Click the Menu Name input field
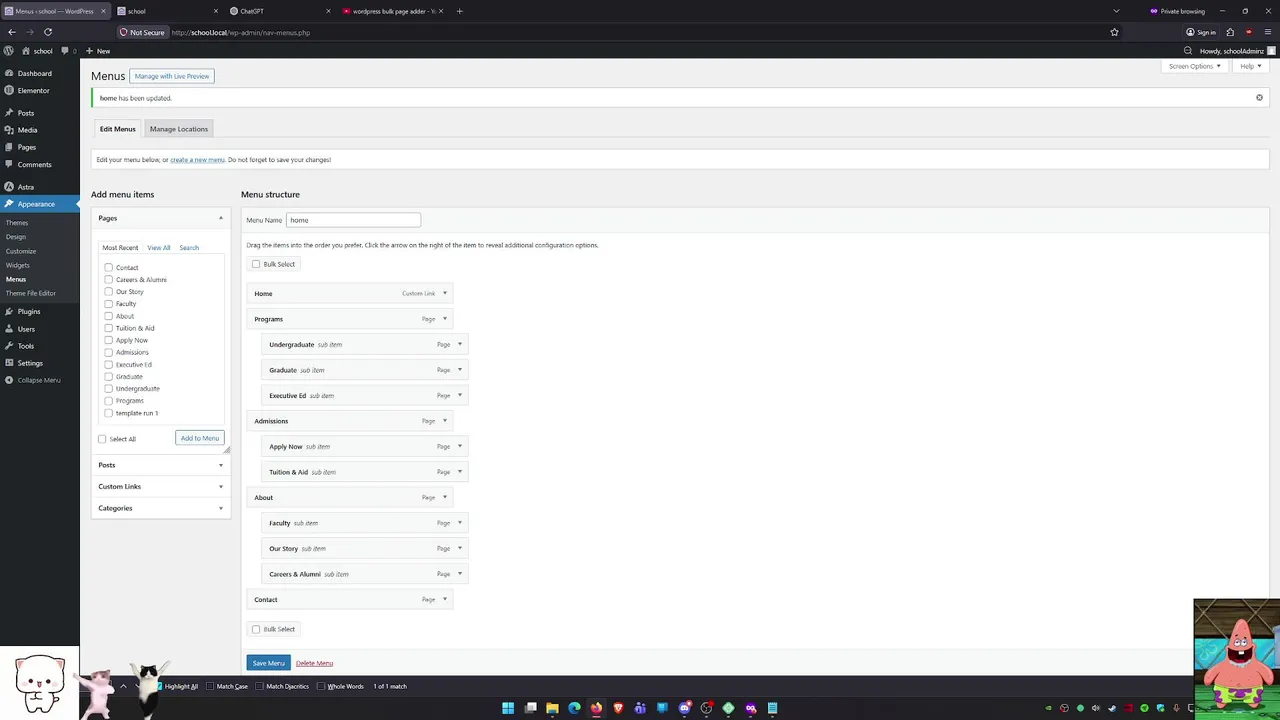 click(354, 220)
